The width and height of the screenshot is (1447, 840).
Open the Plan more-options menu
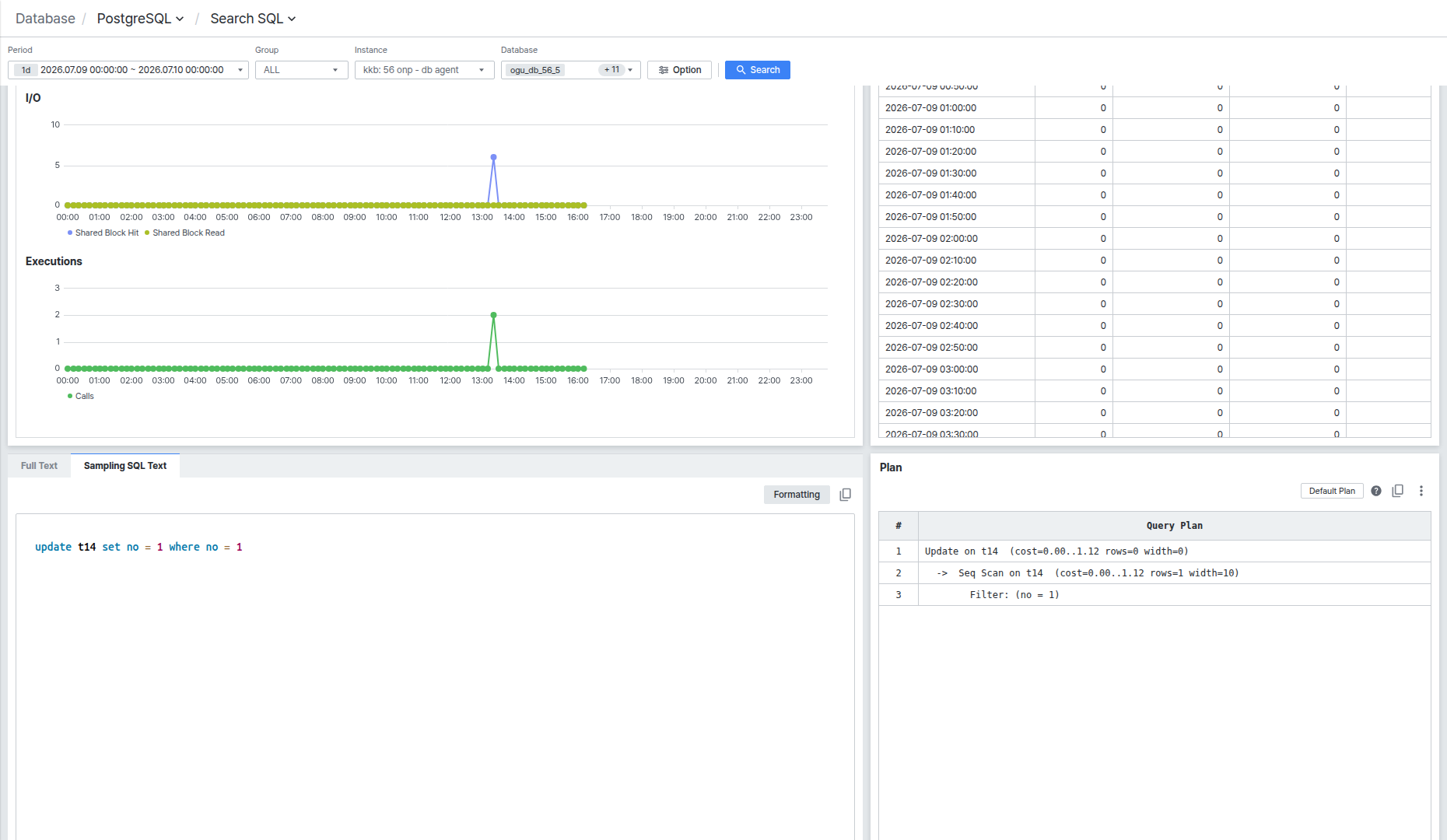coord(1421,491)
